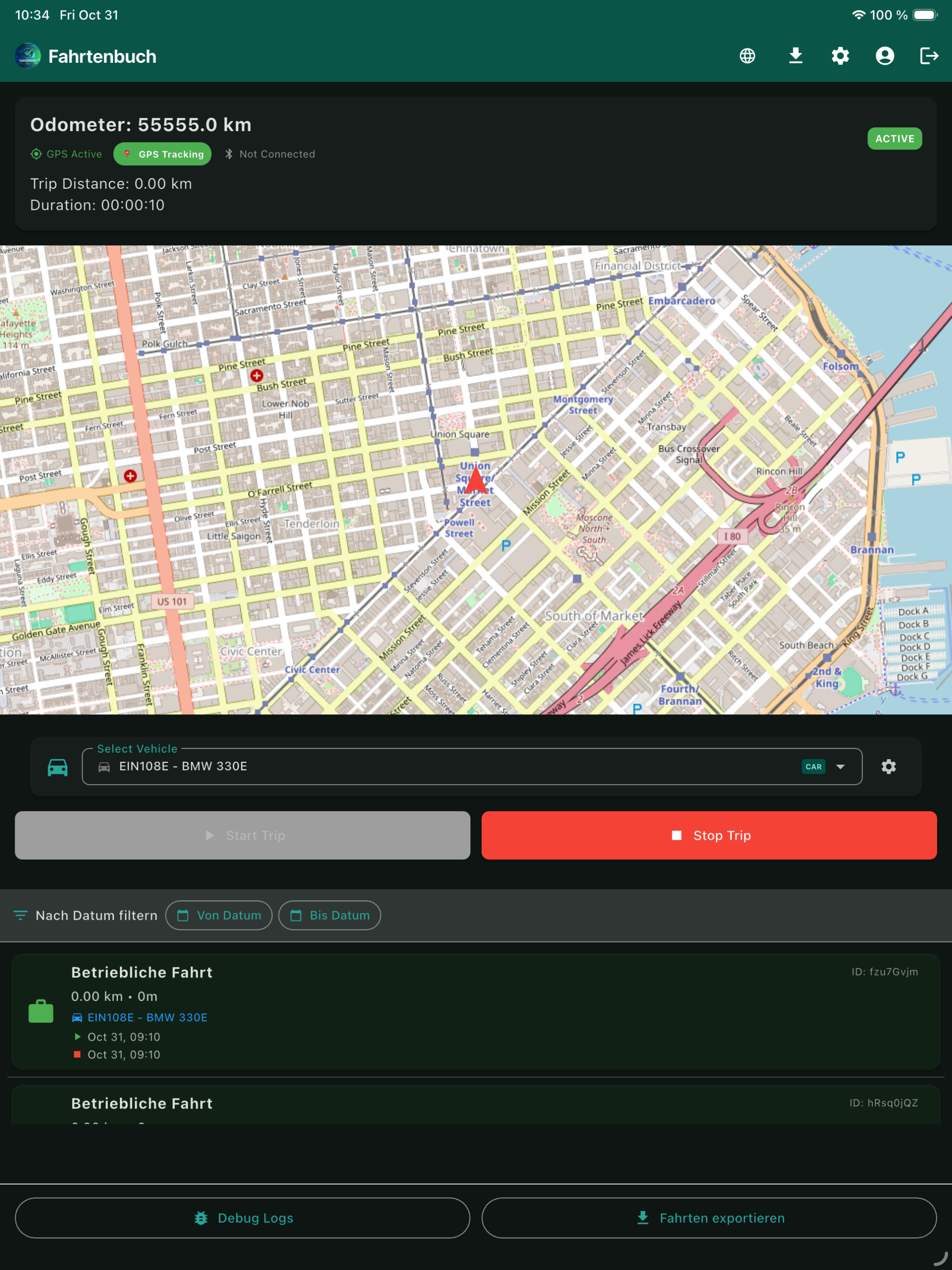Tap the GPS Active status icon
This screenshot has height=1270, width=952.
click(x=36, y=154)
